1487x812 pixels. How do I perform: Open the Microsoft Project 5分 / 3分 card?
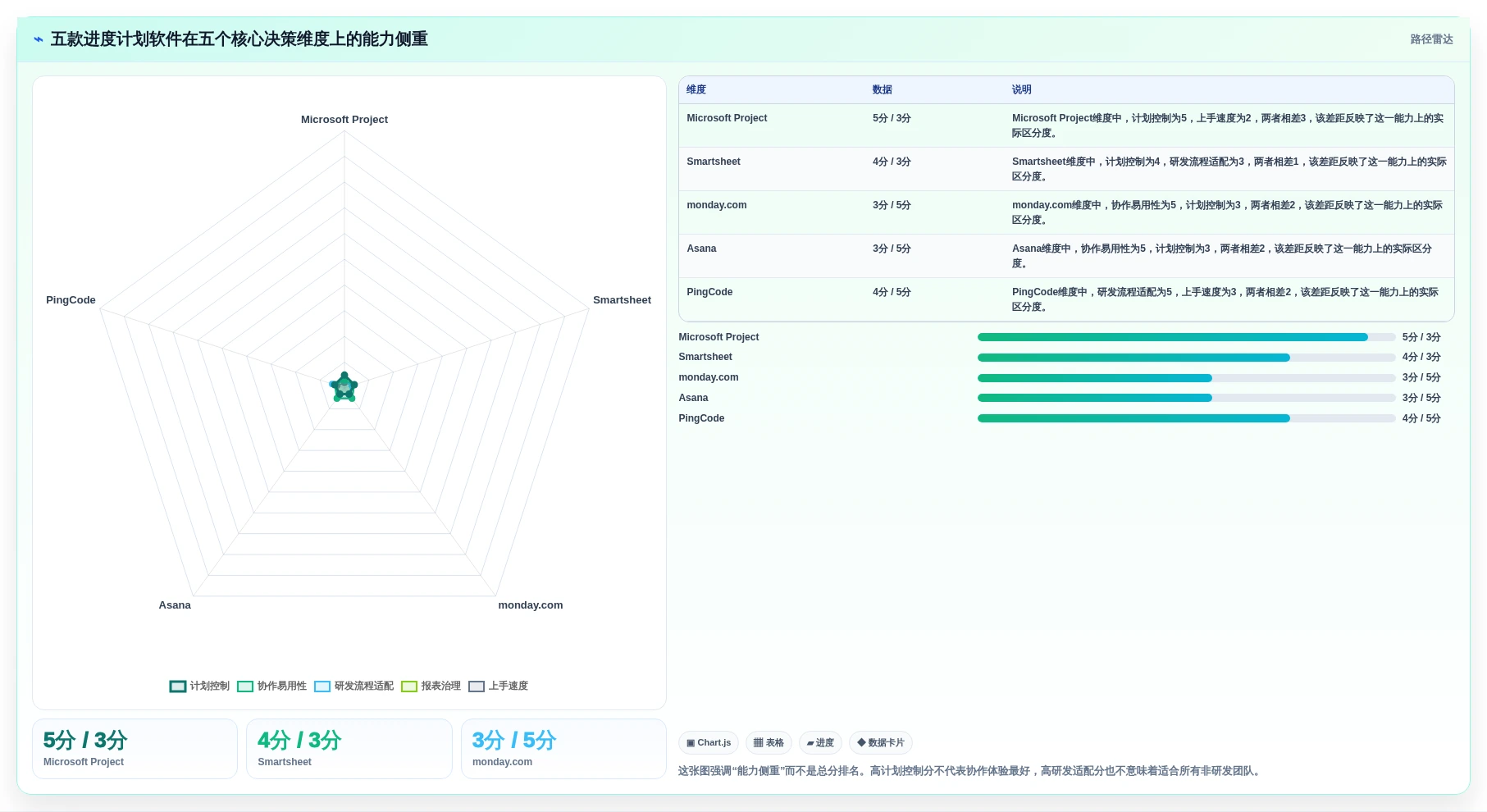(135, 749)
